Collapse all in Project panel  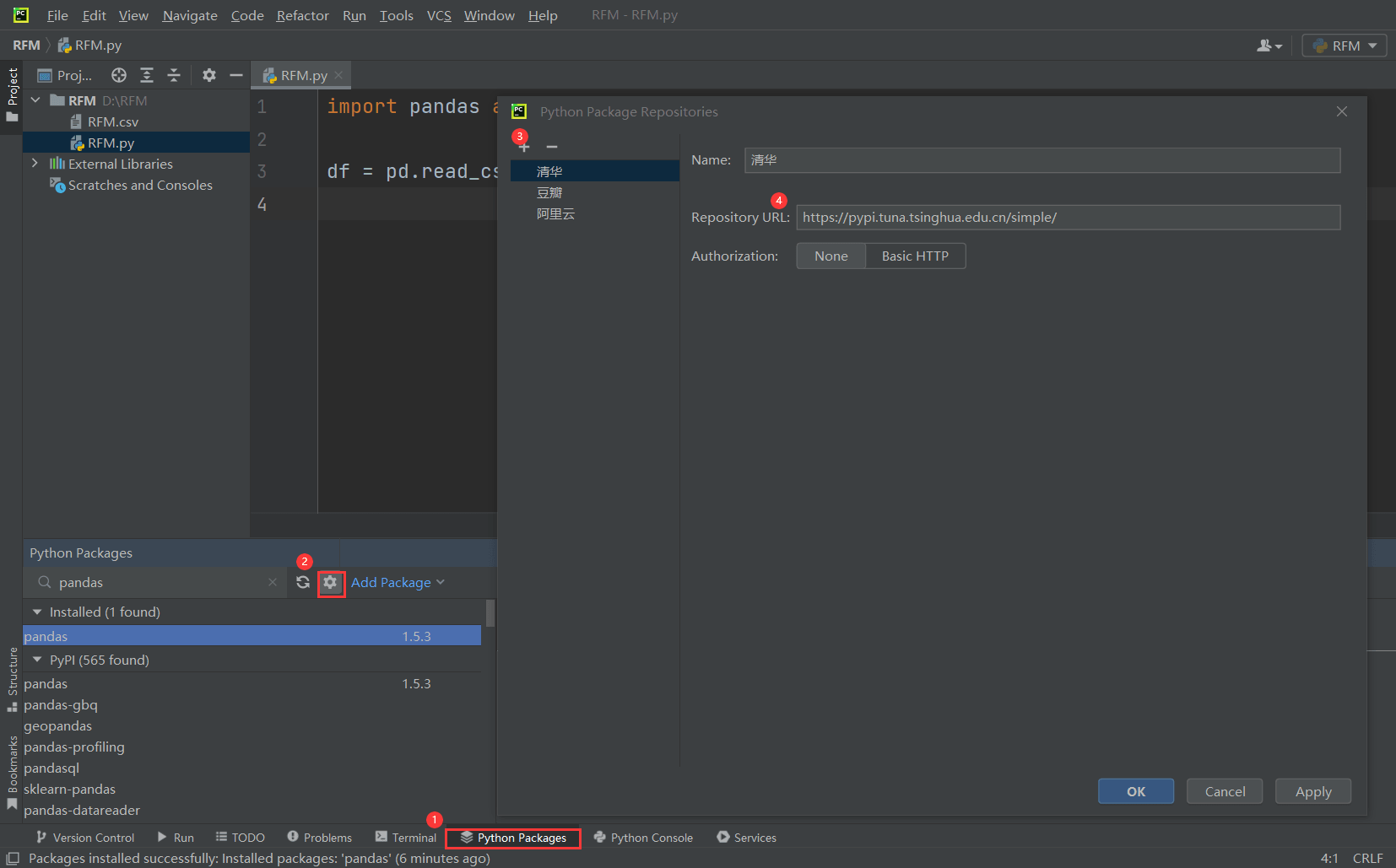[174, 76]
